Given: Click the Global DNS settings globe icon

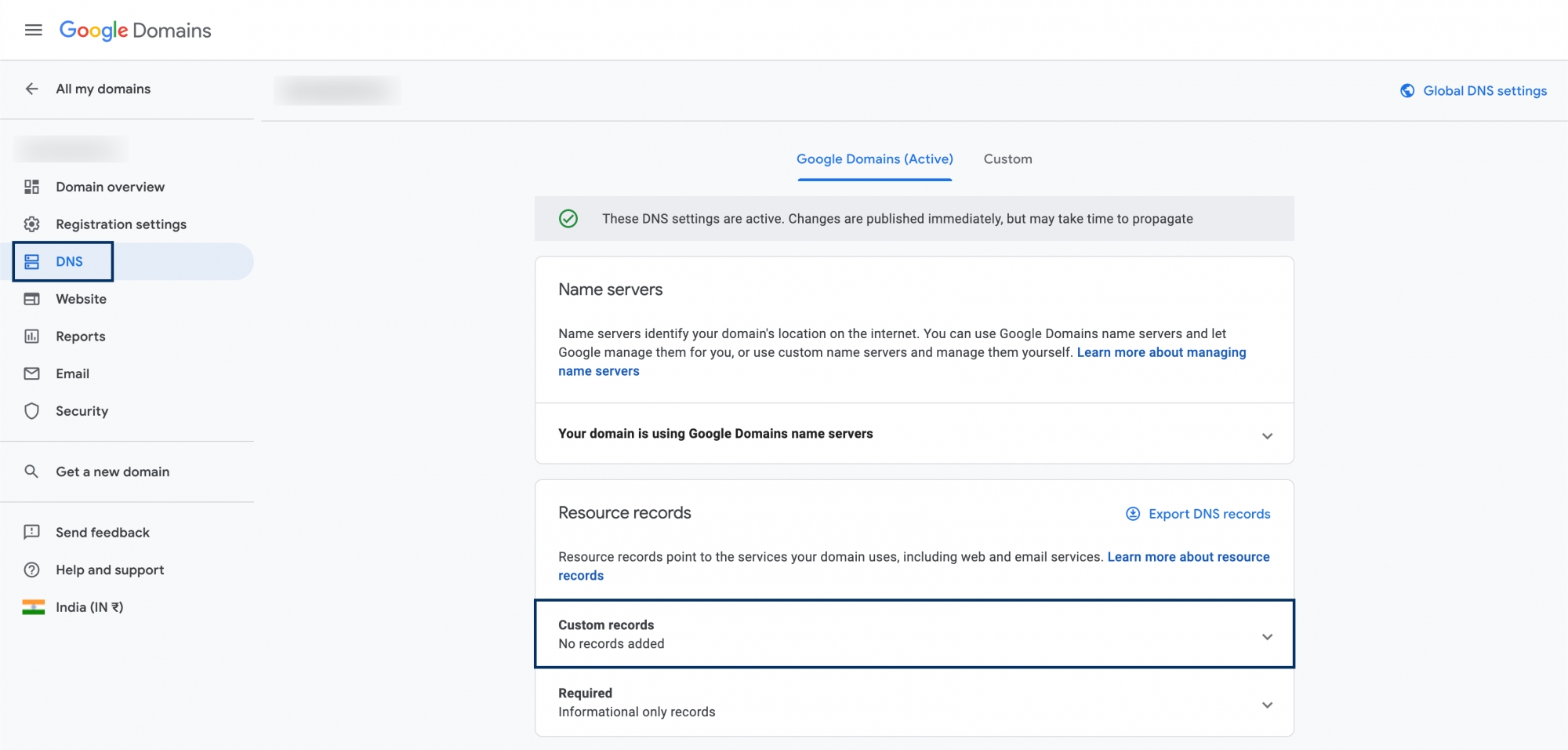Looking at the screenshot, I should click(x=1407, y=90).
